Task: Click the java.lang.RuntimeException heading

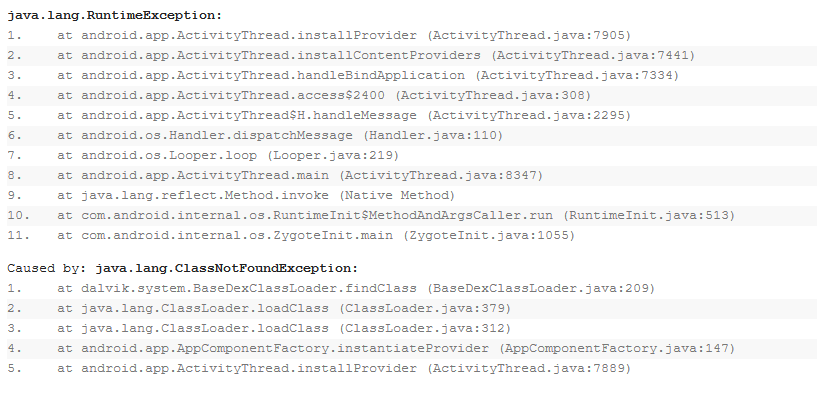Action: [x=115, y=15]
